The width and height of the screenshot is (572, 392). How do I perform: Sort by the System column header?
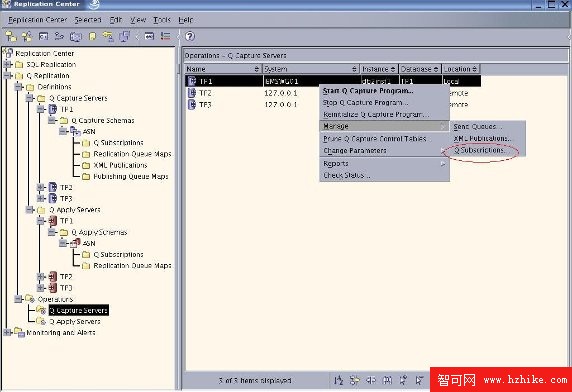coord(311,69)
